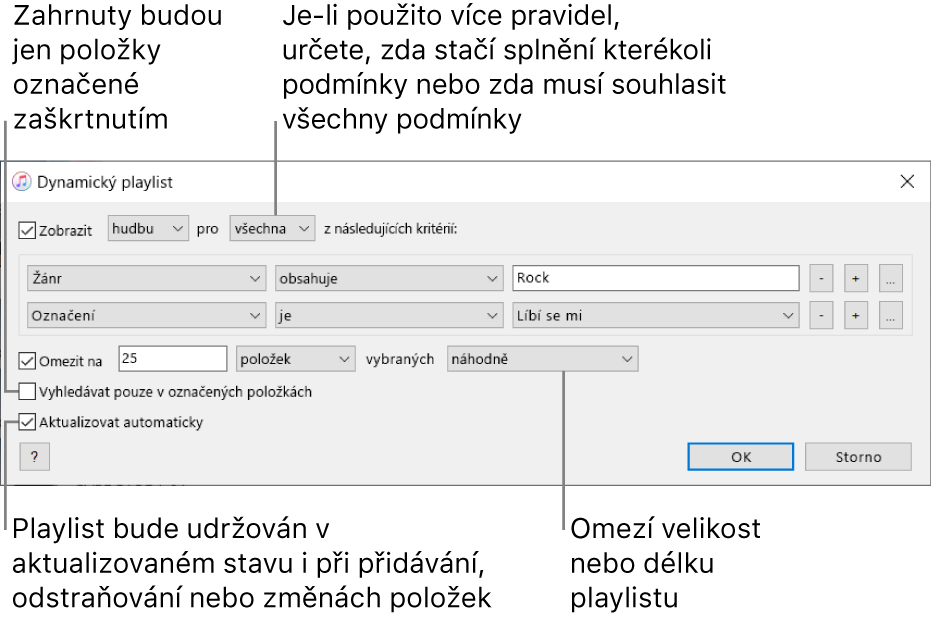Click the ellipsis button on Žánr row
The height and width of the screenshot is (620, 931).
point(891,279)
